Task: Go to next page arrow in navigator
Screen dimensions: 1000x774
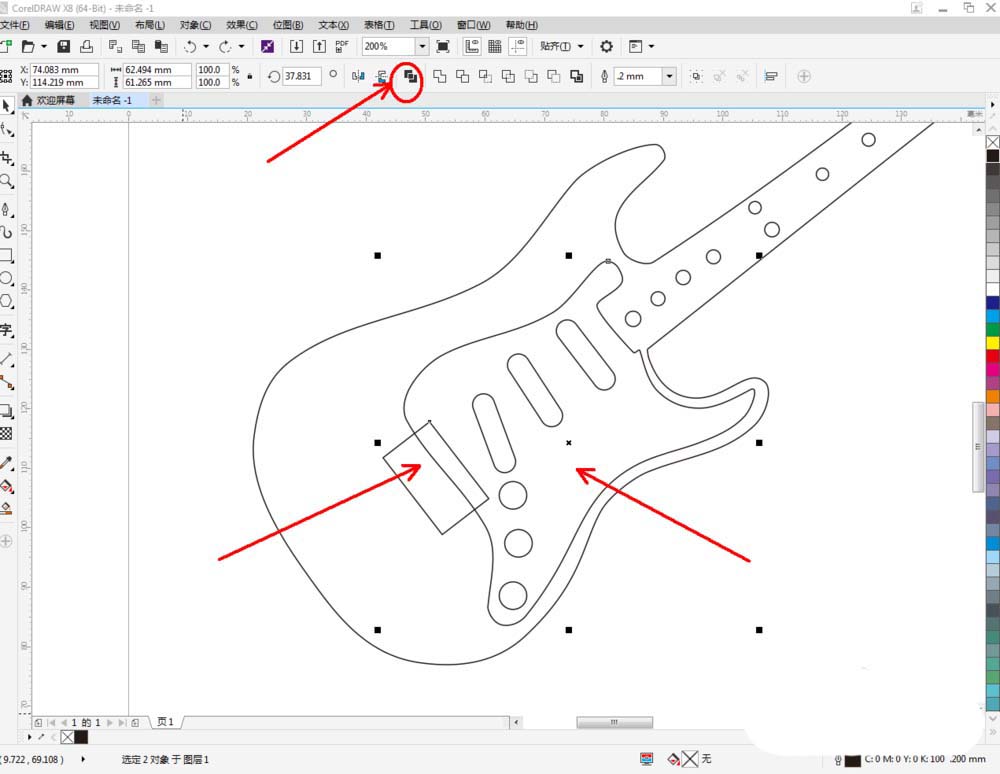Action: point(110,722)
